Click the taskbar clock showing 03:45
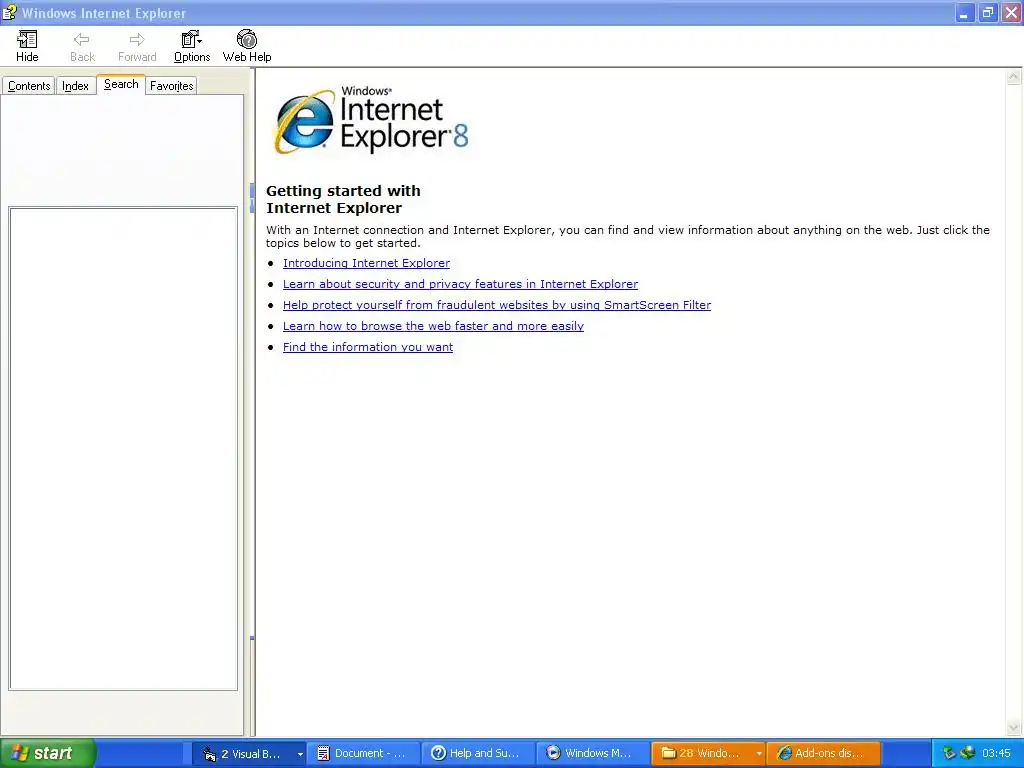The image size is (1024, 768). pyautogui.click(x=997, y=754)
